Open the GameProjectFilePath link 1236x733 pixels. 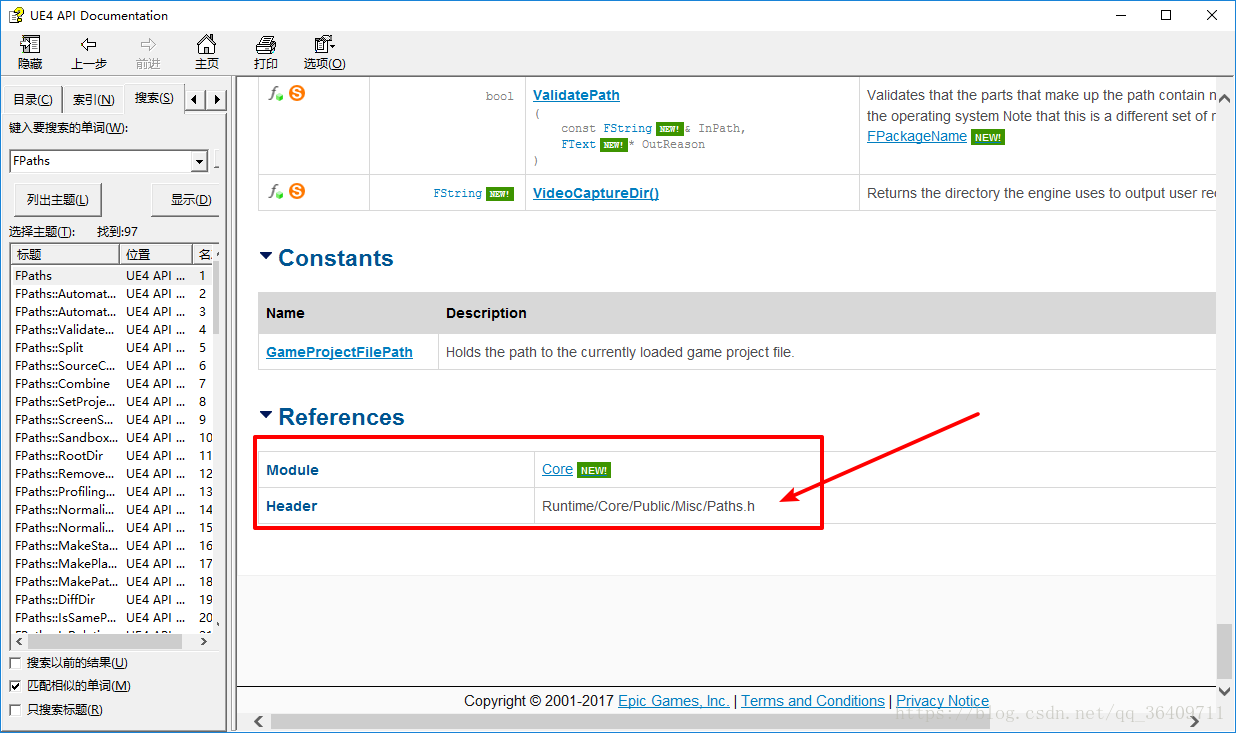(x=339, y=352)
